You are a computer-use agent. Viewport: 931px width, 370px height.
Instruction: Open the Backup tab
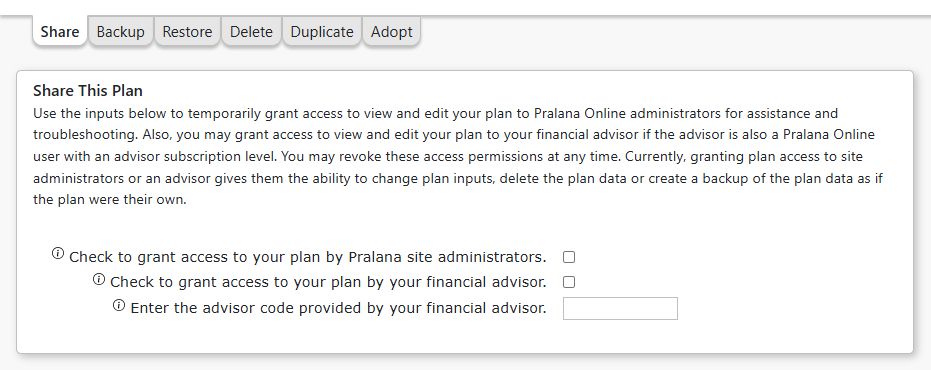[x=121, y=31]
